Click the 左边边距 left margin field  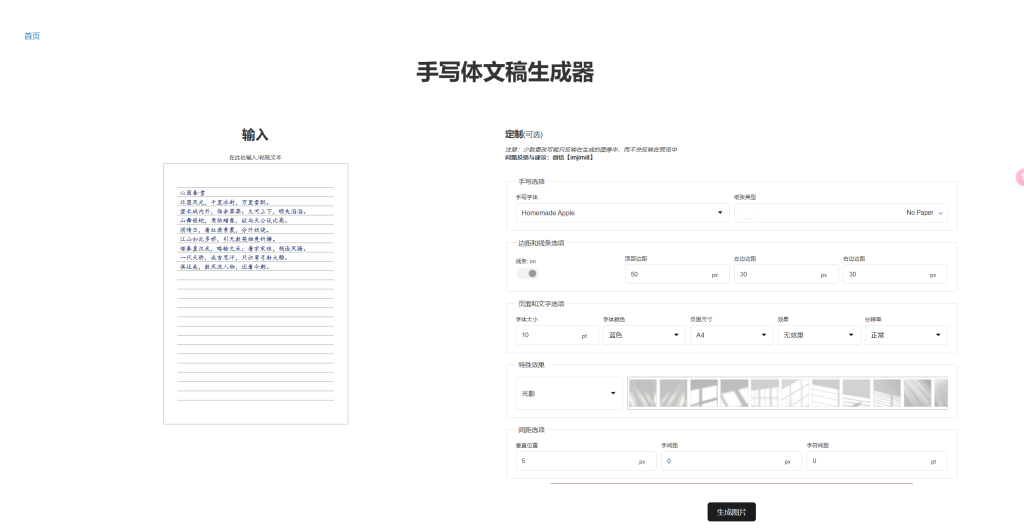click(786, 274)
